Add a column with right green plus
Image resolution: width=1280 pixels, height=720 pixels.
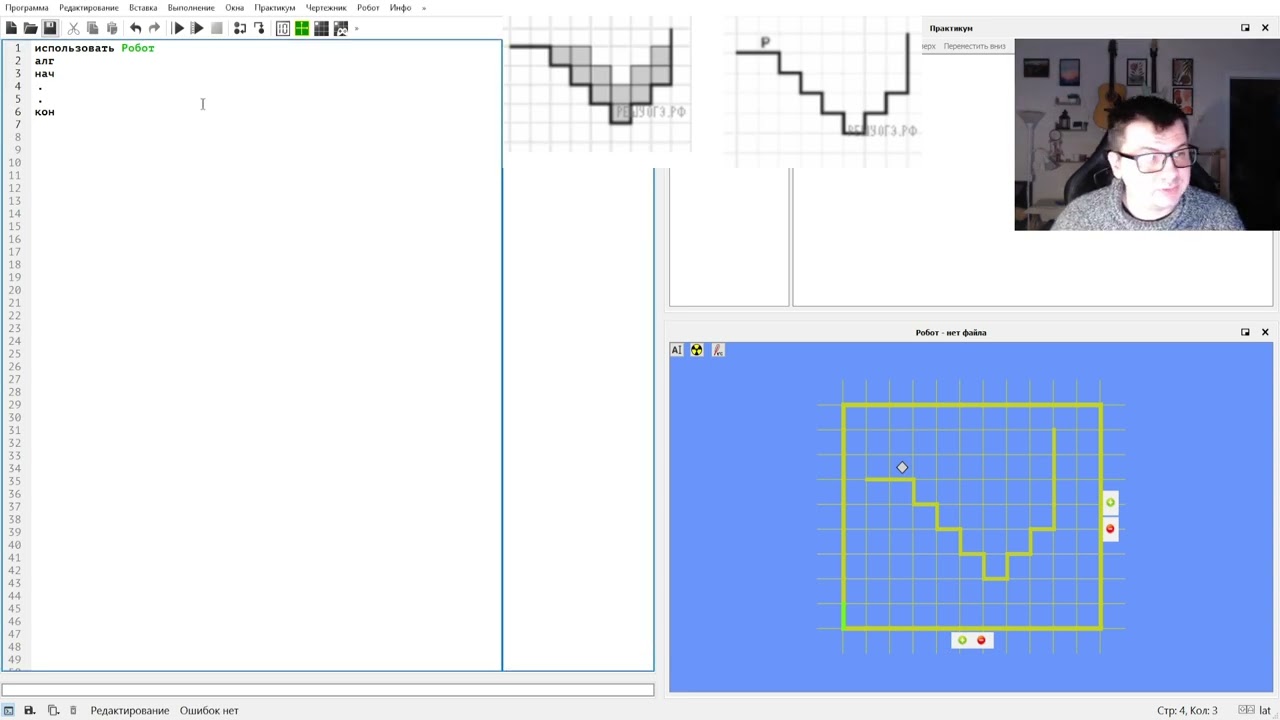[x=1110, y=502]
